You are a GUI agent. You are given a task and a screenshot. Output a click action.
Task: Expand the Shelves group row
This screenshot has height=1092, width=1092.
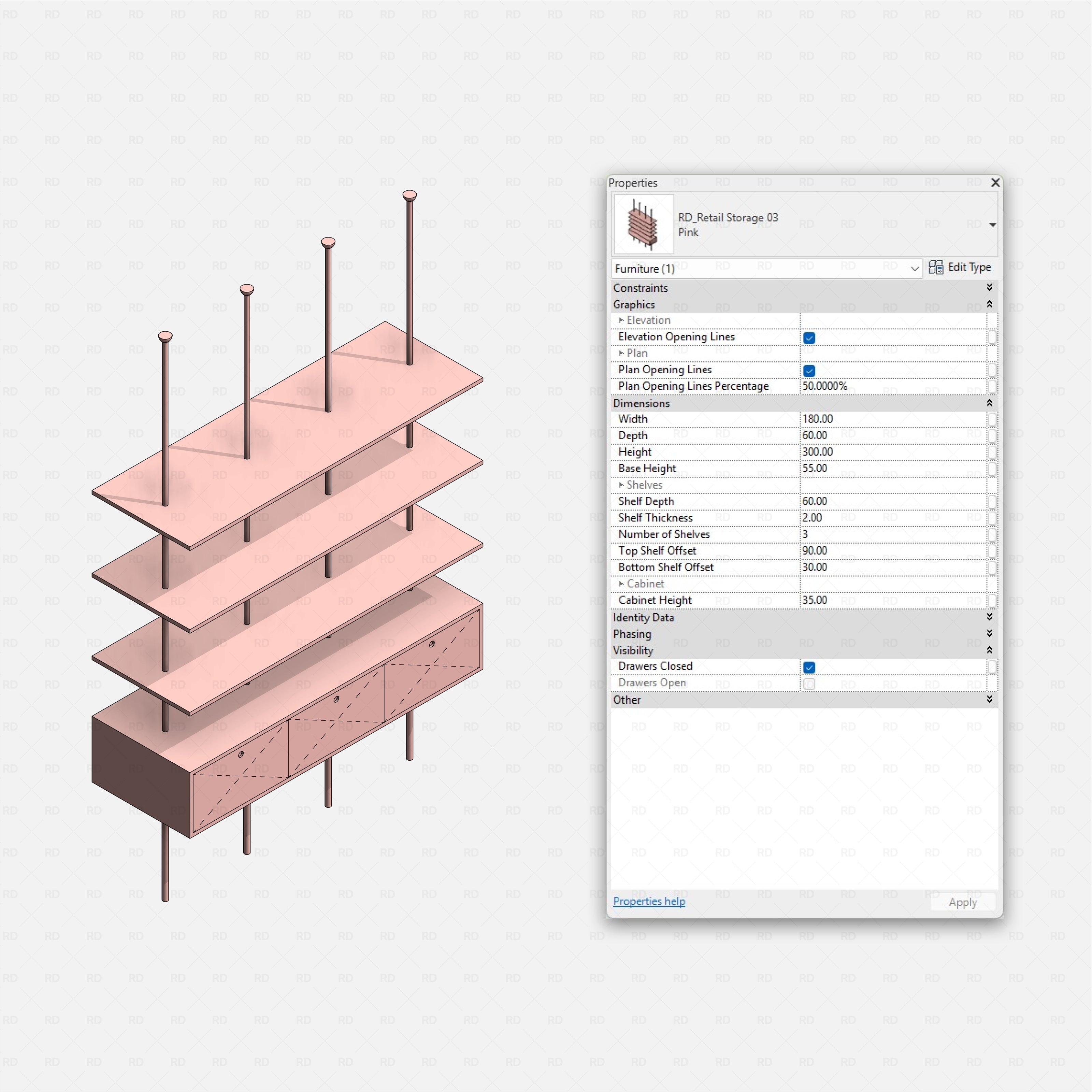(621, 485)
